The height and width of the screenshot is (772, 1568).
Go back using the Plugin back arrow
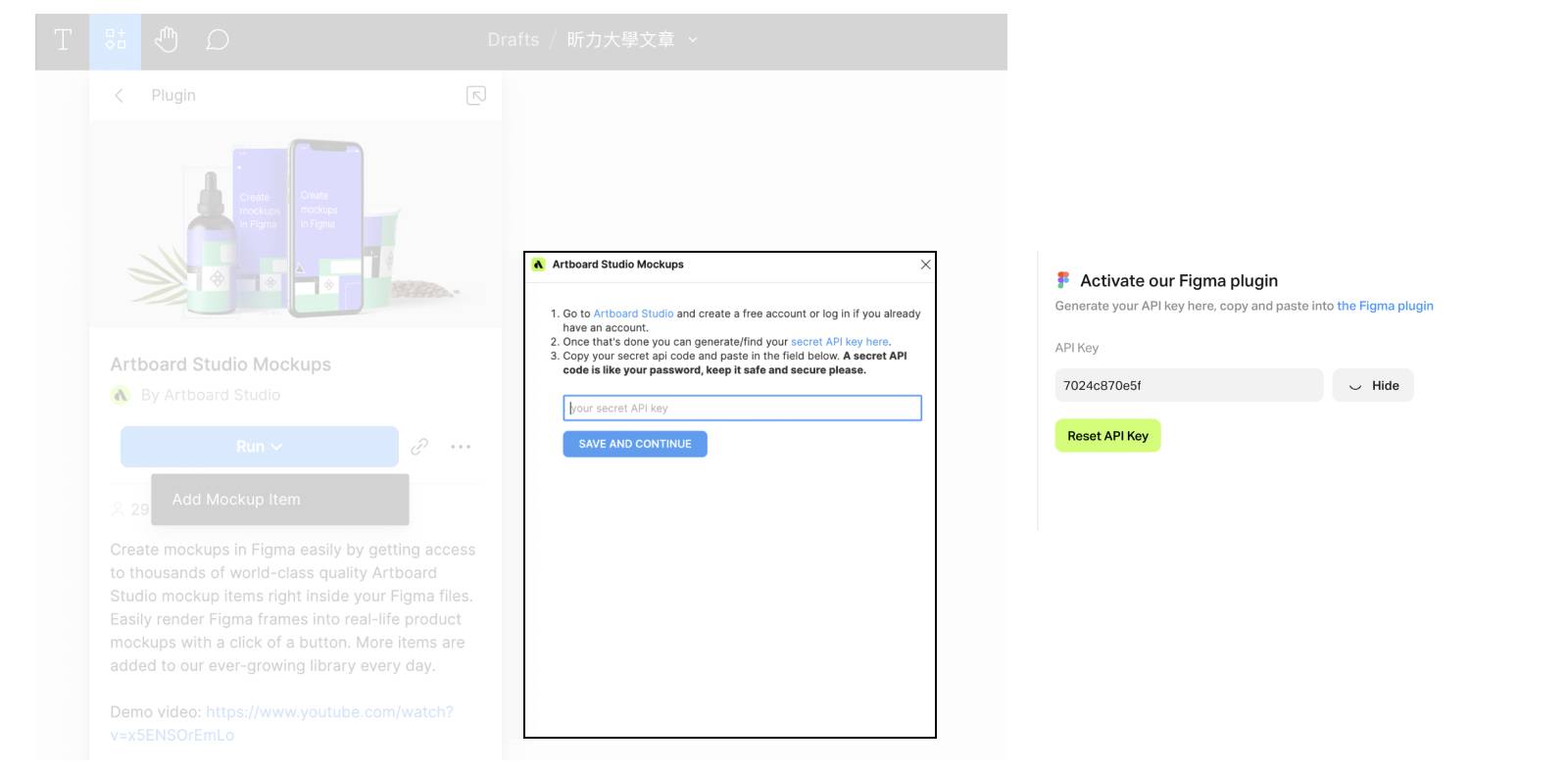click(x=119, y=95)
